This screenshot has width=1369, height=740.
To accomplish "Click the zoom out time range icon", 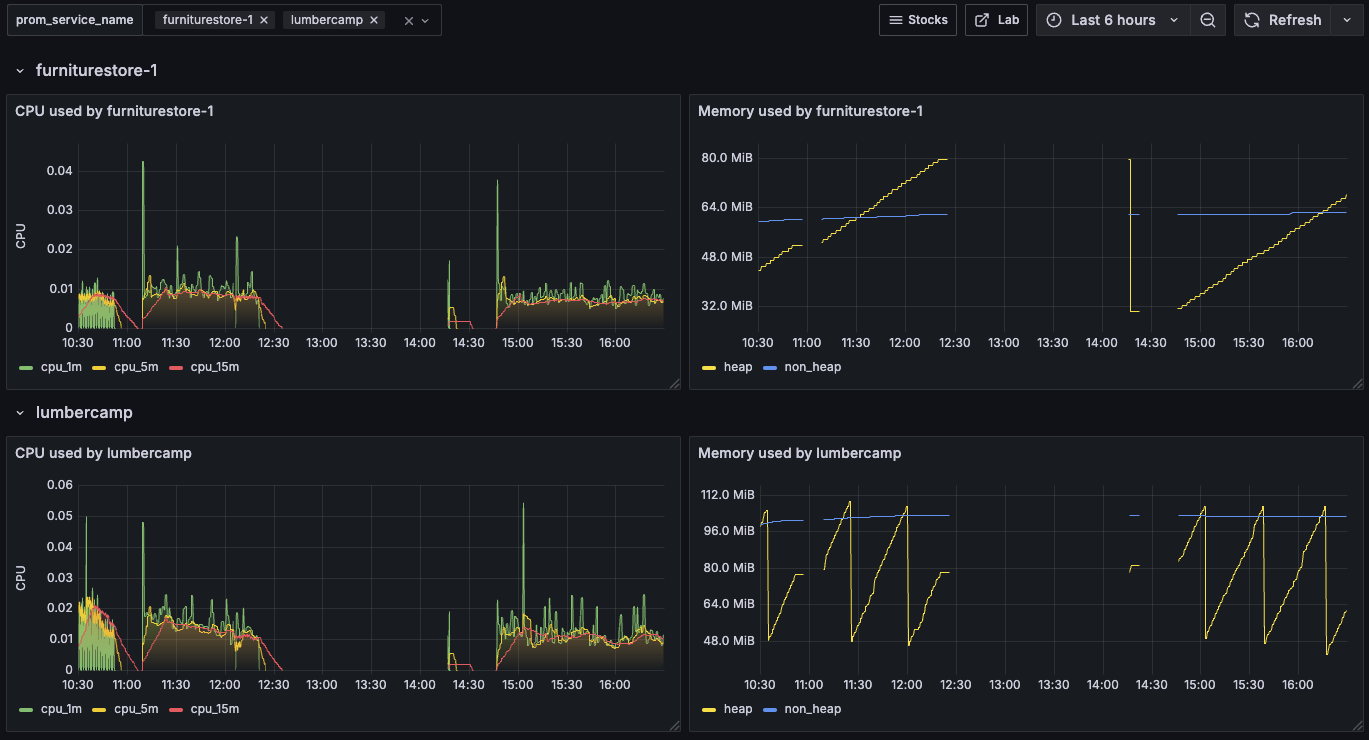I will pos(1208,20).
